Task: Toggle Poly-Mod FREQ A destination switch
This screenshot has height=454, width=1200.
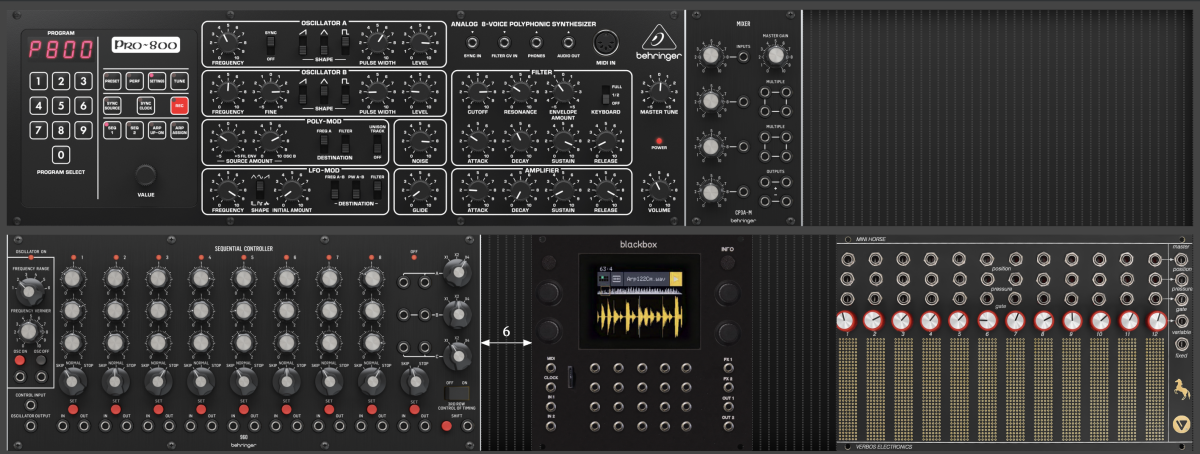Action: (x=323, y=144)
